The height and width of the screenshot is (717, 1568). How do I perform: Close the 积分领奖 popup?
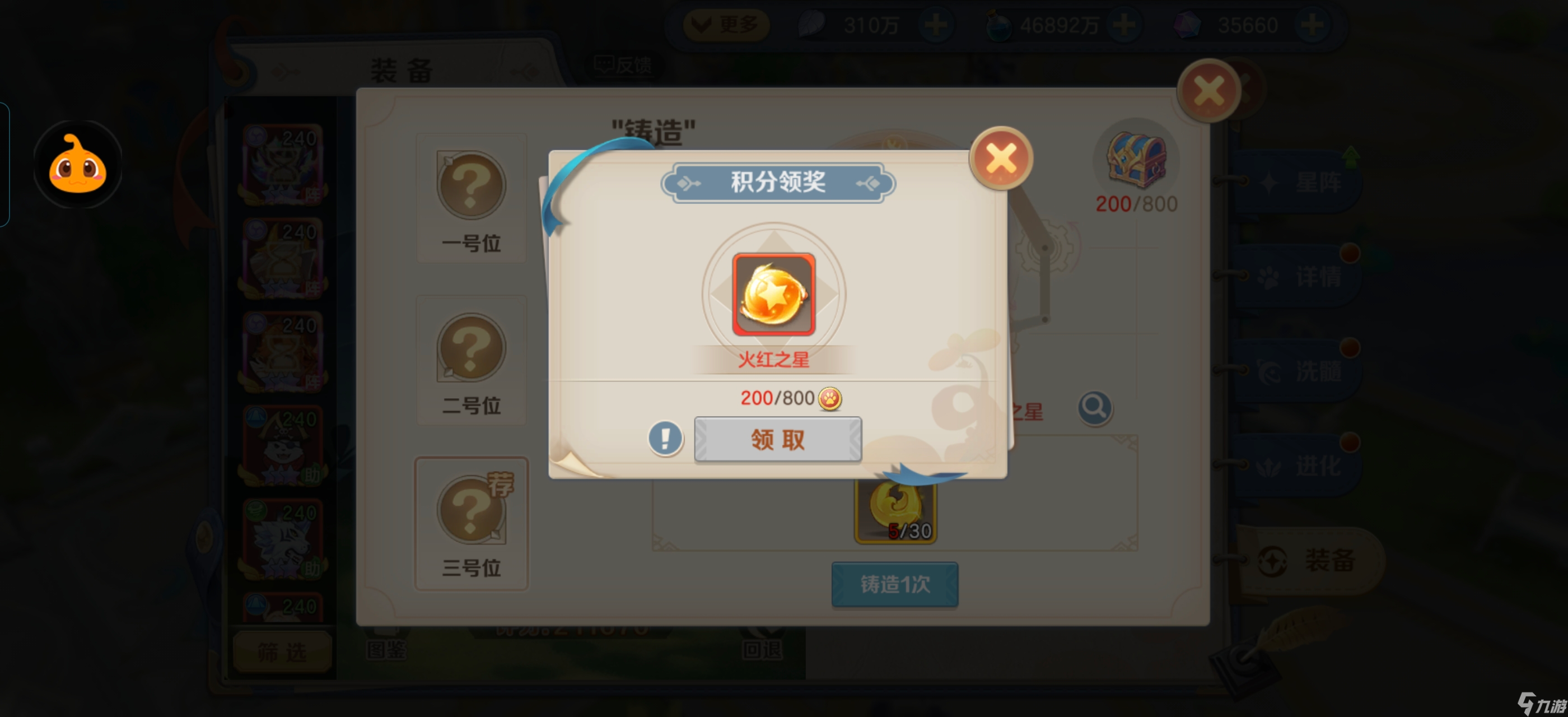click(x=1001, y=159)
